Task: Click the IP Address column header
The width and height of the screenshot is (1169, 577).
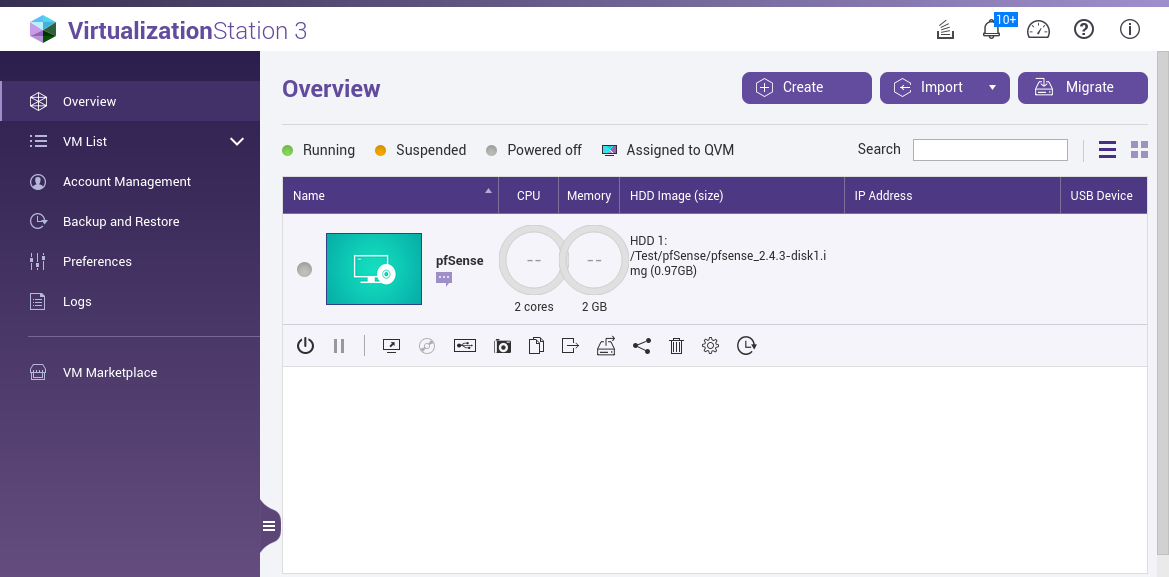Action: click(x=953, y=195)
